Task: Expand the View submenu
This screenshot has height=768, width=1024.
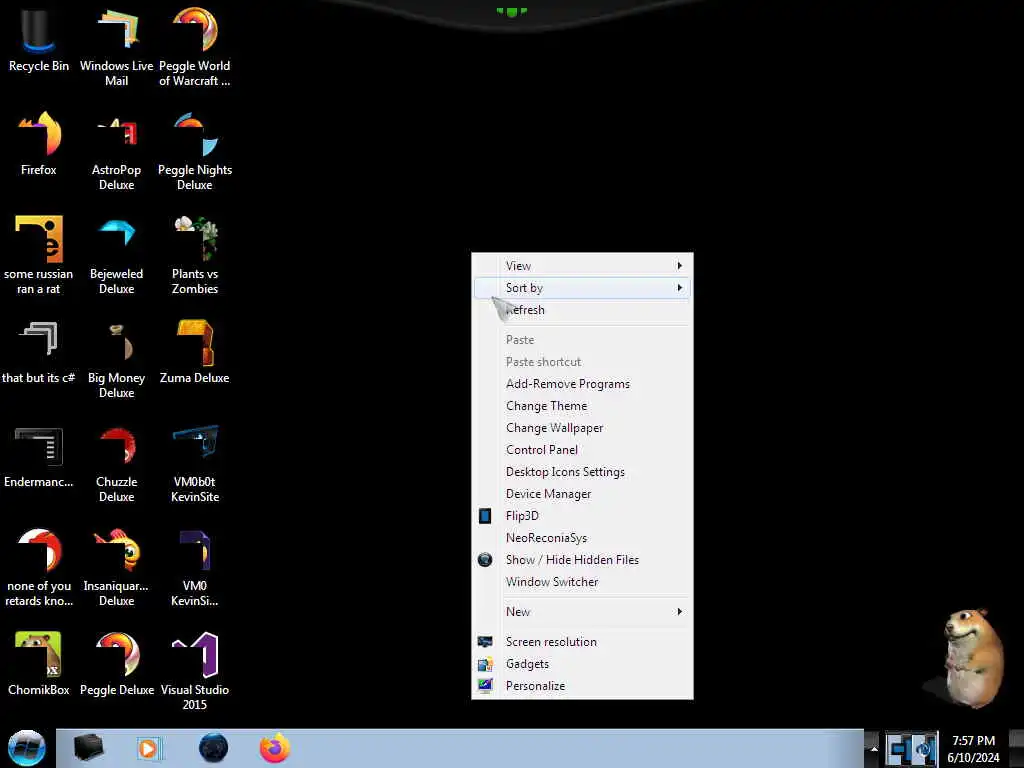Action: pyautogui.click(x=582, y=266)
